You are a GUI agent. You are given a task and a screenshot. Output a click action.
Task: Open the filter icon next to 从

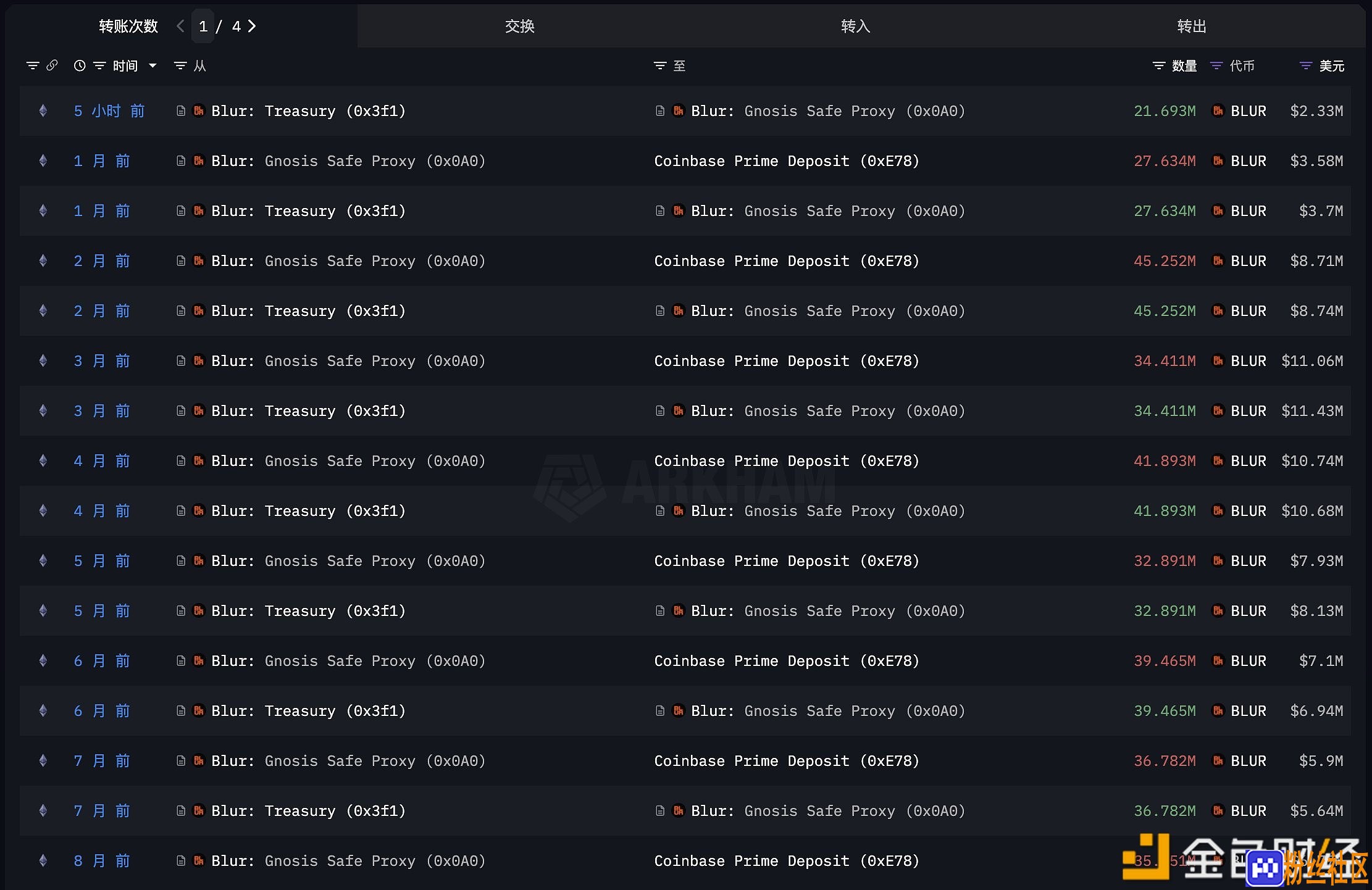(180, 65)
